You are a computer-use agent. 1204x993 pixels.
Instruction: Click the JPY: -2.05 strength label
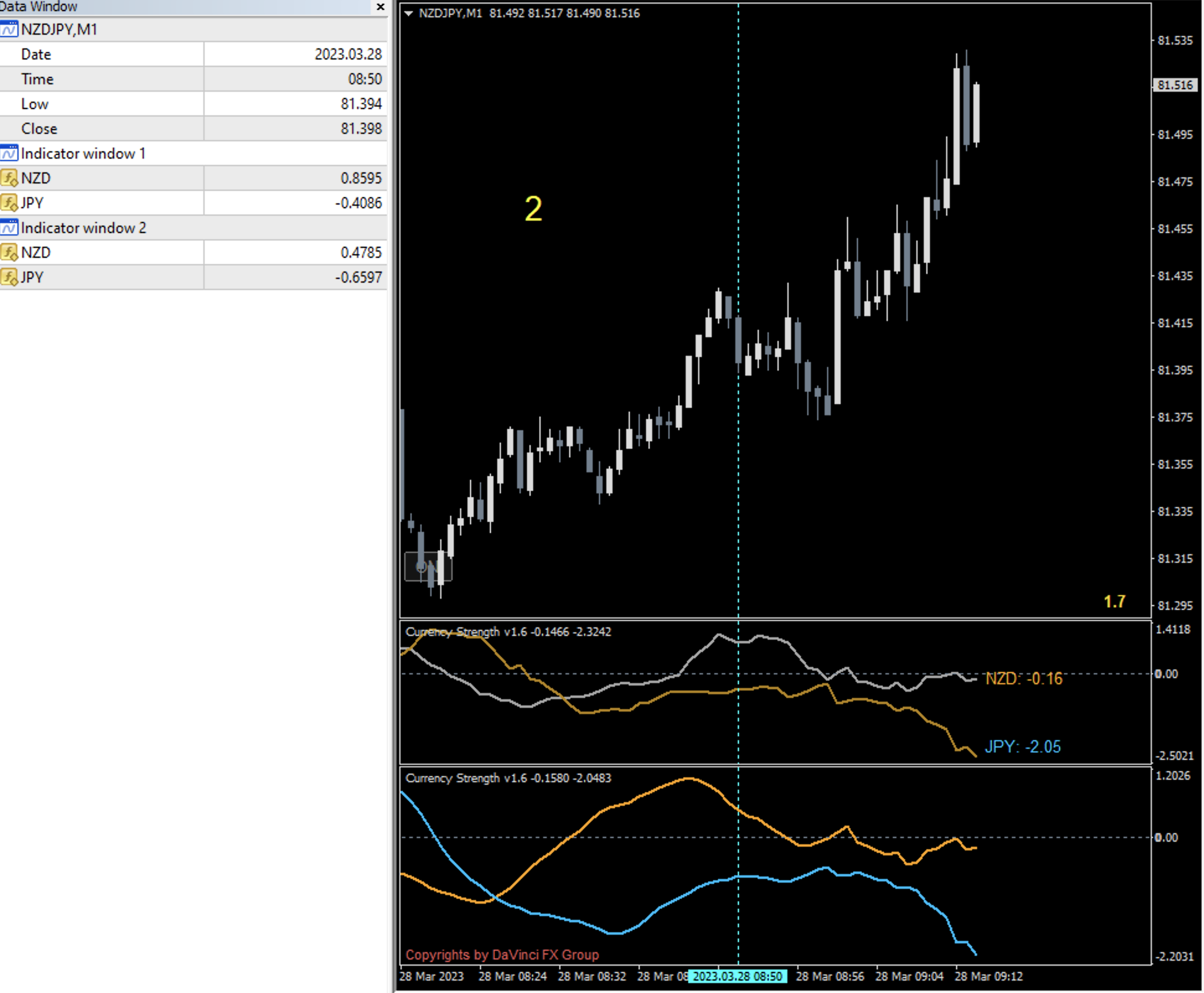point(1022,746)
